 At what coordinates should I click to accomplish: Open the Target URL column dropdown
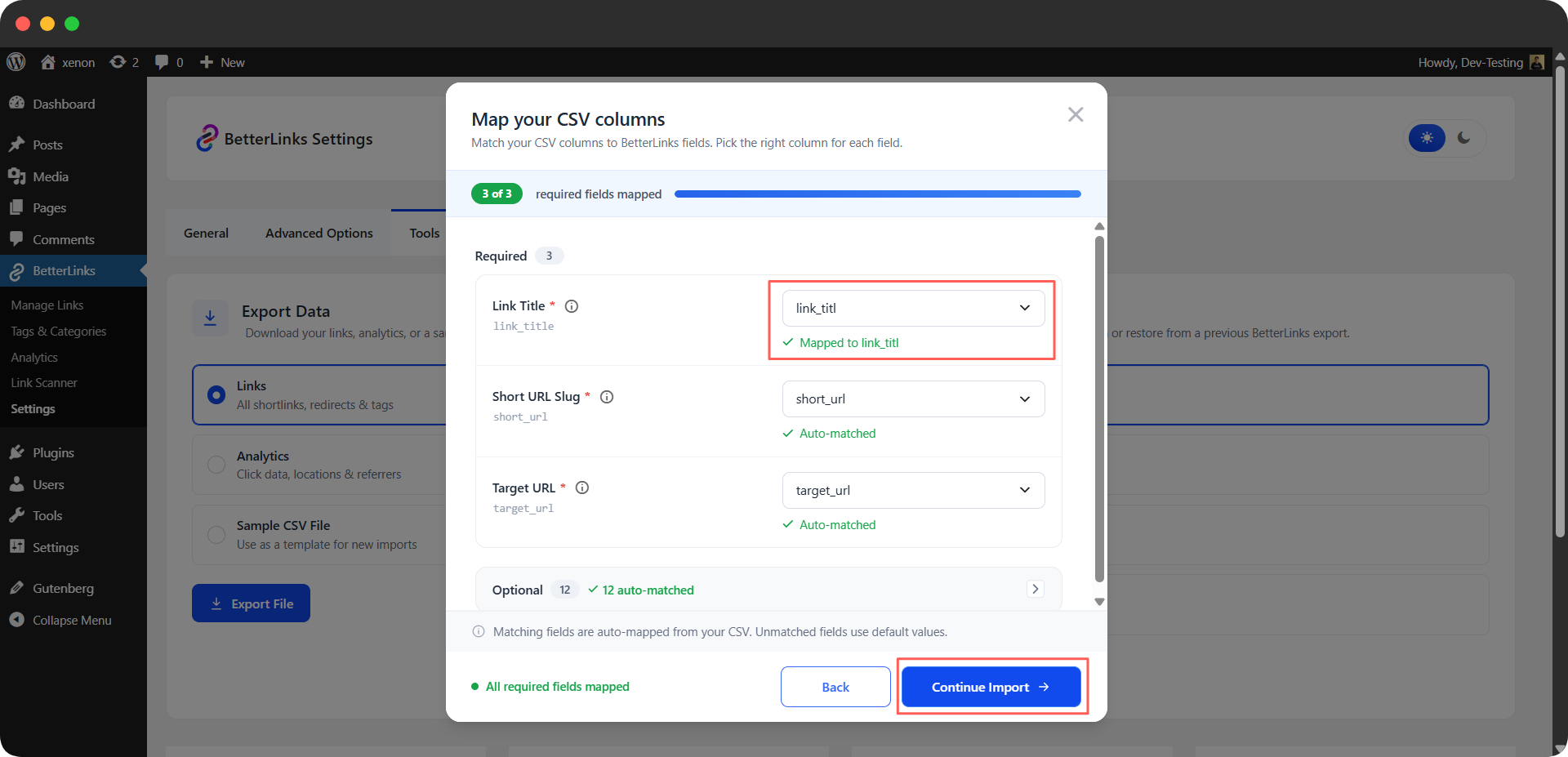coord(913,490)
